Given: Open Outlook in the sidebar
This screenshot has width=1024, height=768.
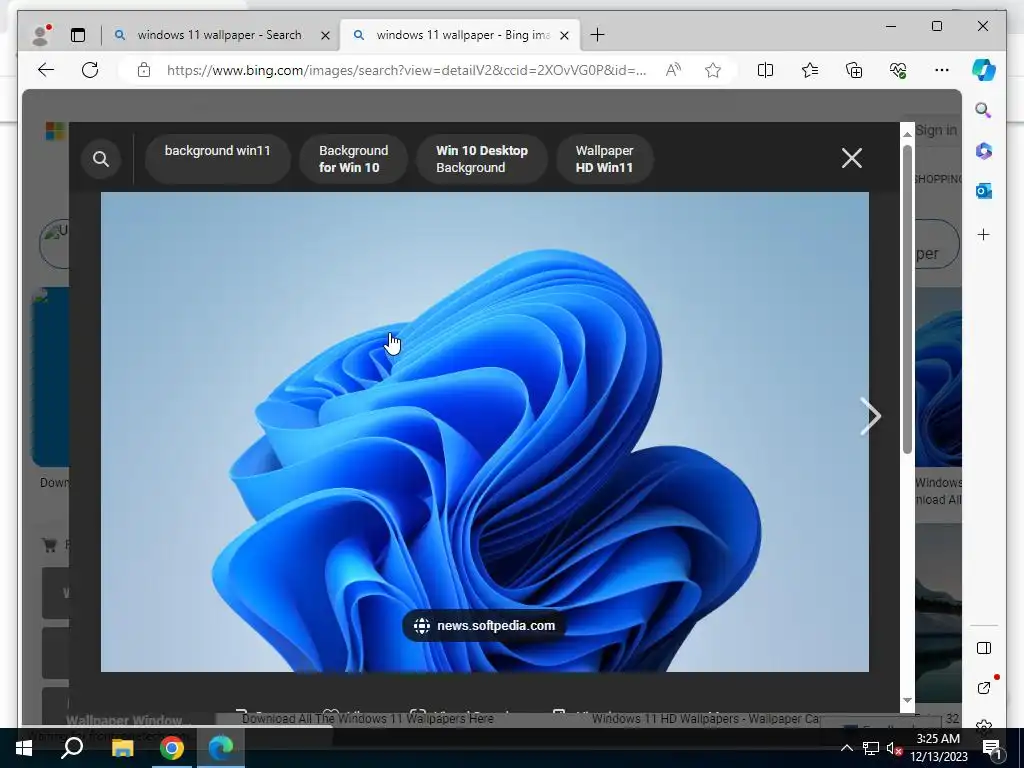Looking at the screenshot, I should (984, 191).
